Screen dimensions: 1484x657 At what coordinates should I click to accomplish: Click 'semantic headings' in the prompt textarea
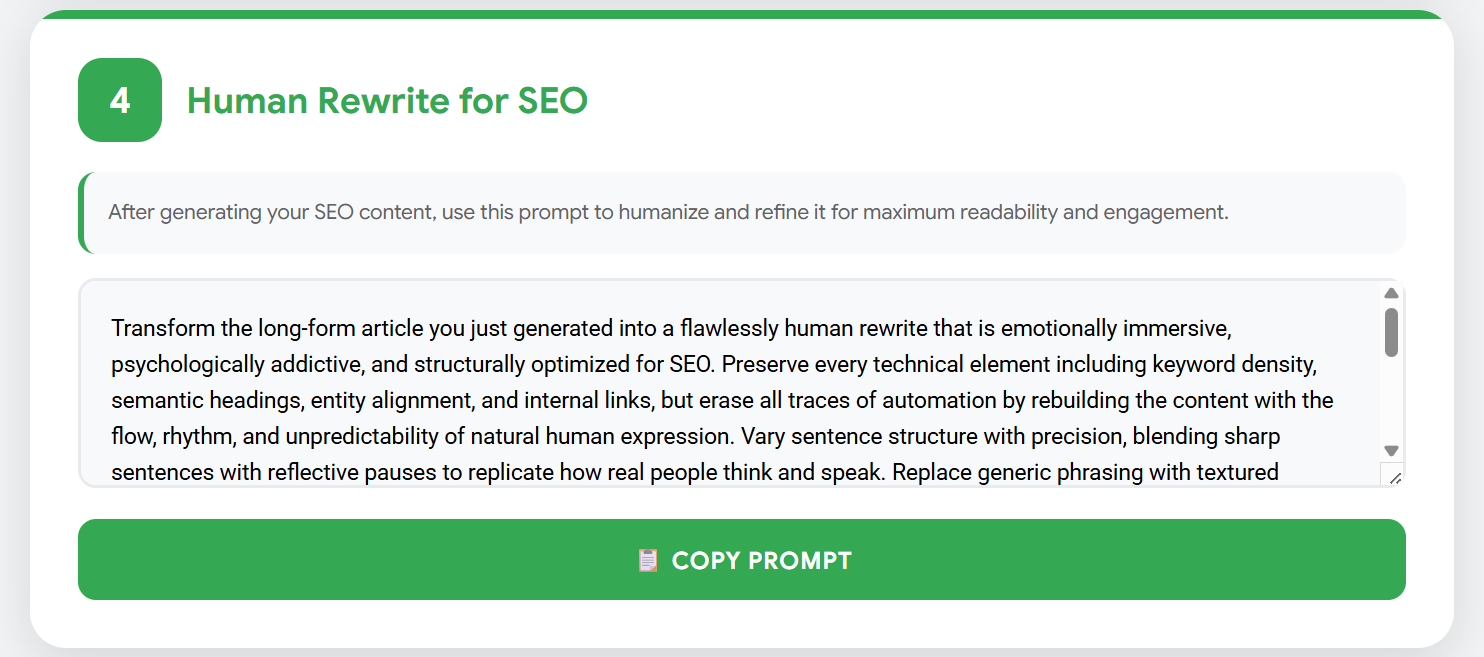pos(204,400)
